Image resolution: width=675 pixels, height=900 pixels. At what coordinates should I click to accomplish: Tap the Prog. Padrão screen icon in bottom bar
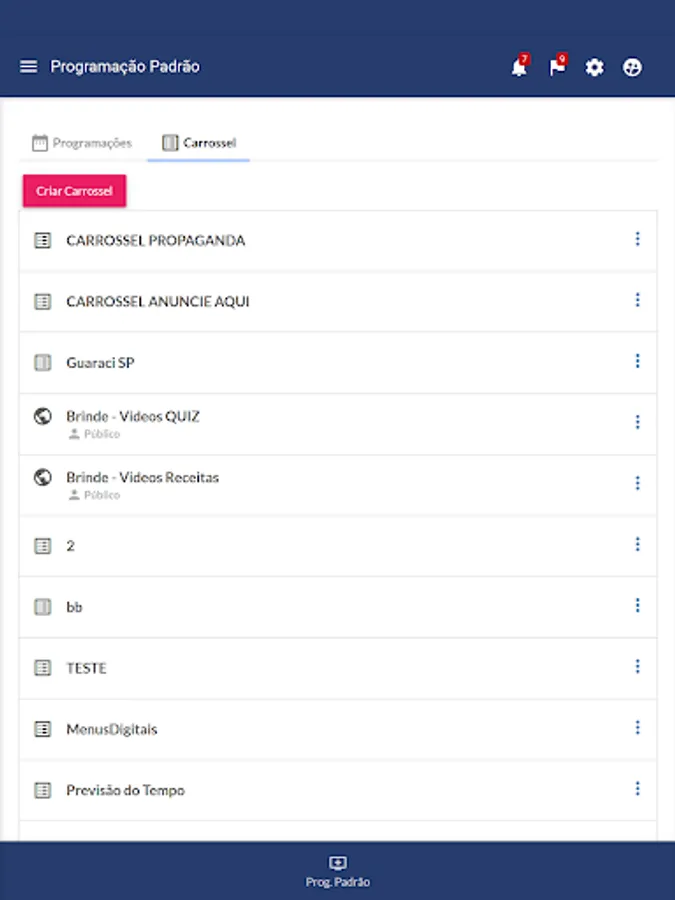click(x=338, y=863)
